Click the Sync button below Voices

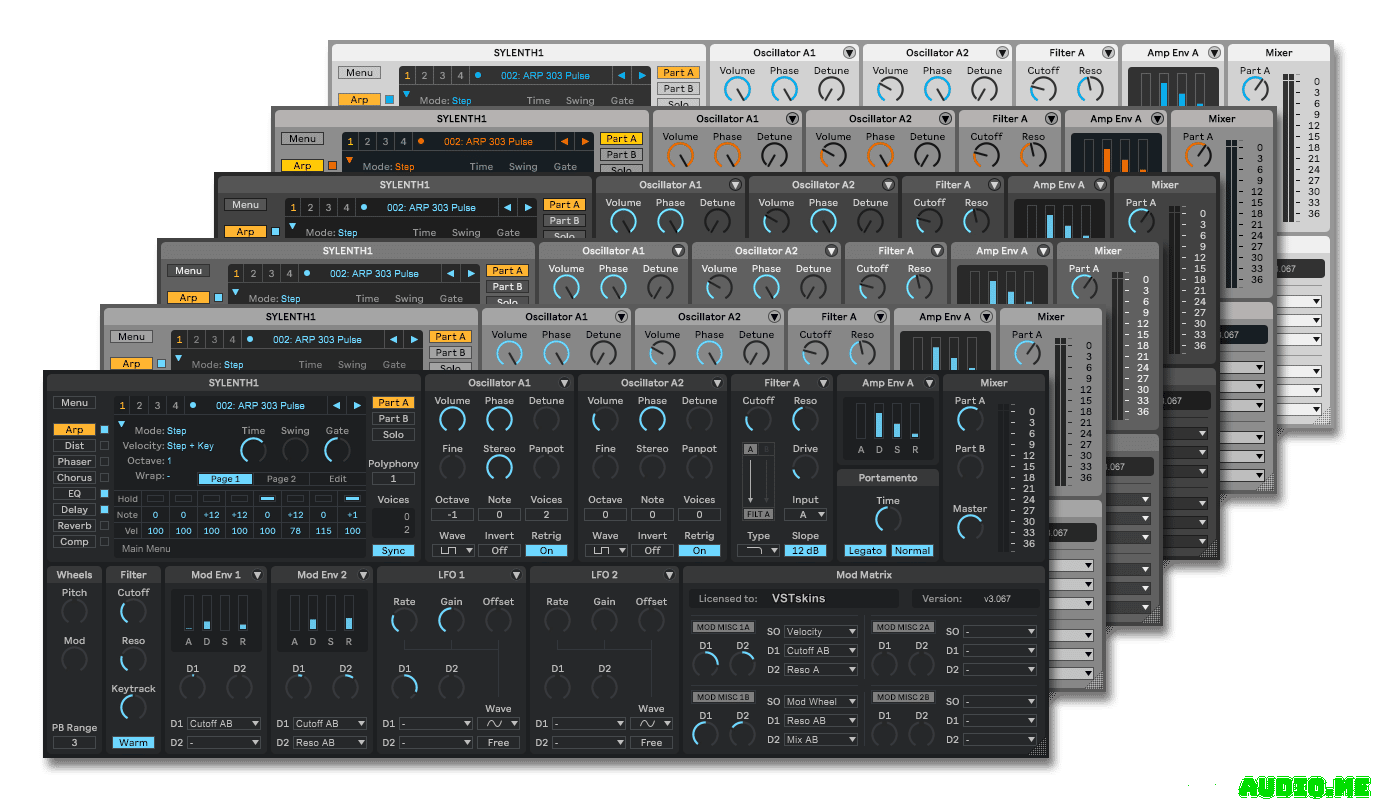393,551
